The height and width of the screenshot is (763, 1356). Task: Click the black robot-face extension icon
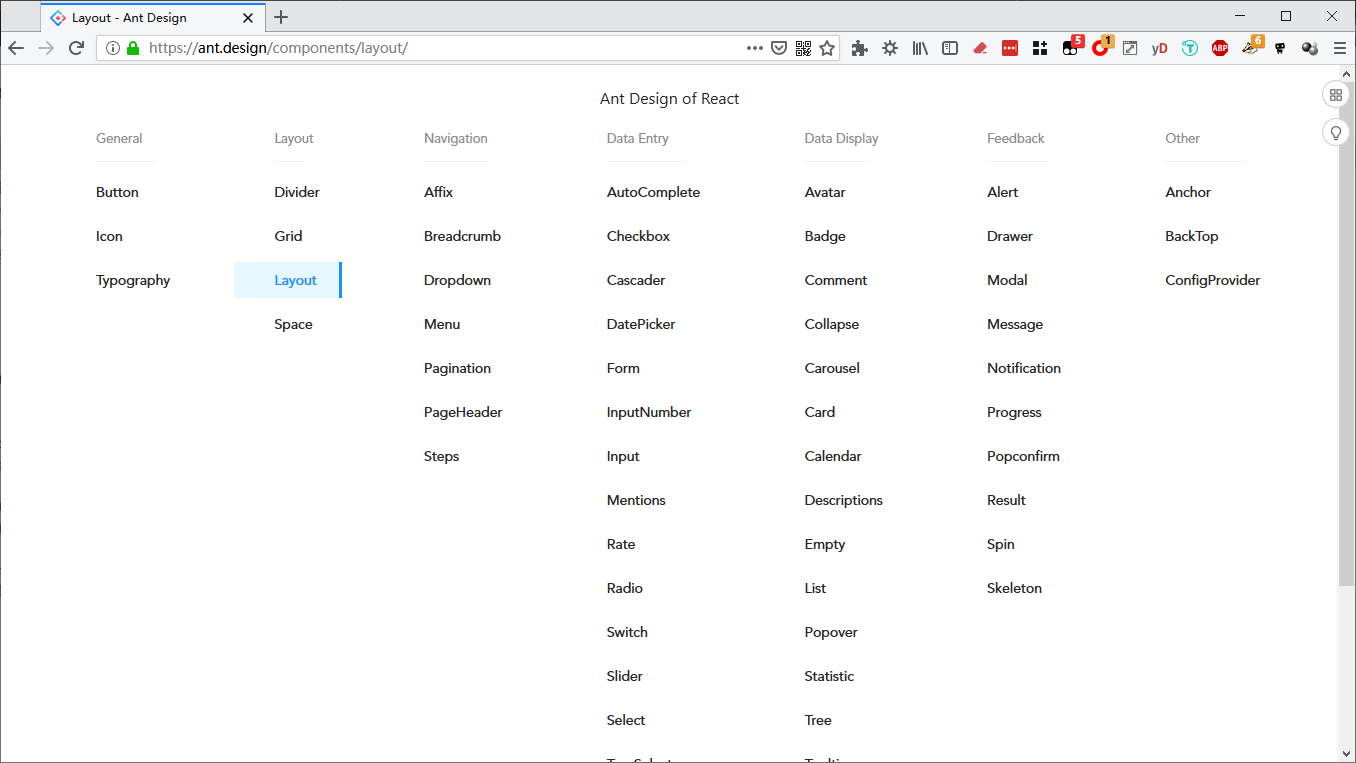pyautogui.click(x=1280, y=48)
